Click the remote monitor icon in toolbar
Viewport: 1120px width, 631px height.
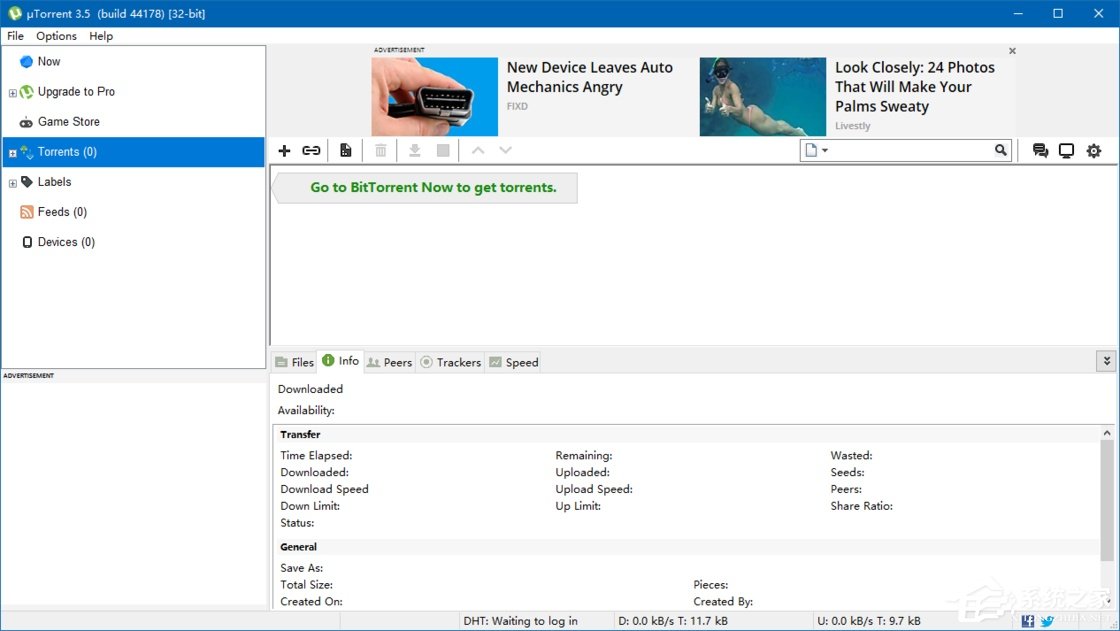click(x=1067, y=151)
